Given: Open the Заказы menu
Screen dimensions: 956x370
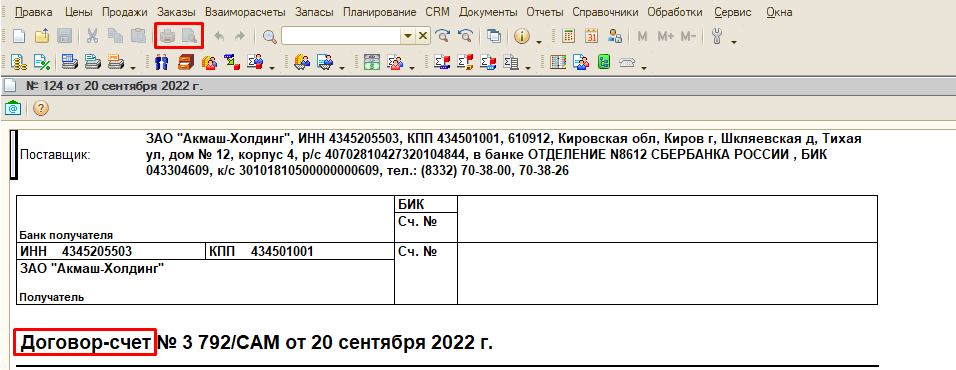Looking at the screenshot, I should pyautogui.click(x=176, y=12).
